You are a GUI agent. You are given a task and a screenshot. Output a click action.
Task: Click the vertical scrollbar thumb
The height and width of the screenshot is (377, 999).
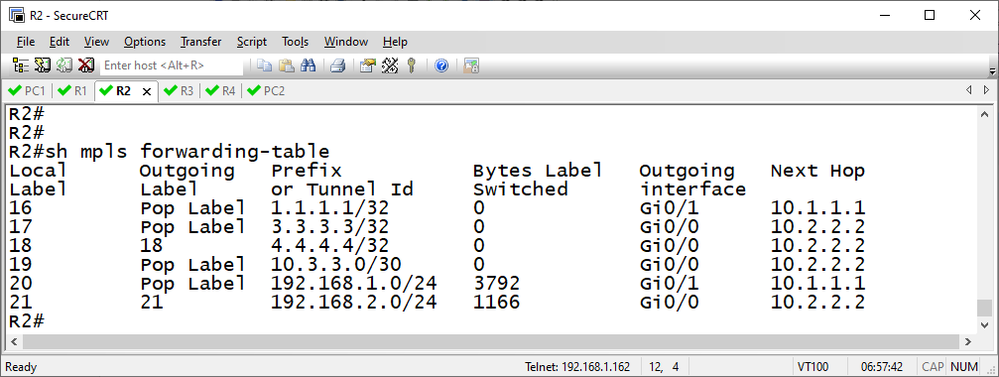point(986,308)
